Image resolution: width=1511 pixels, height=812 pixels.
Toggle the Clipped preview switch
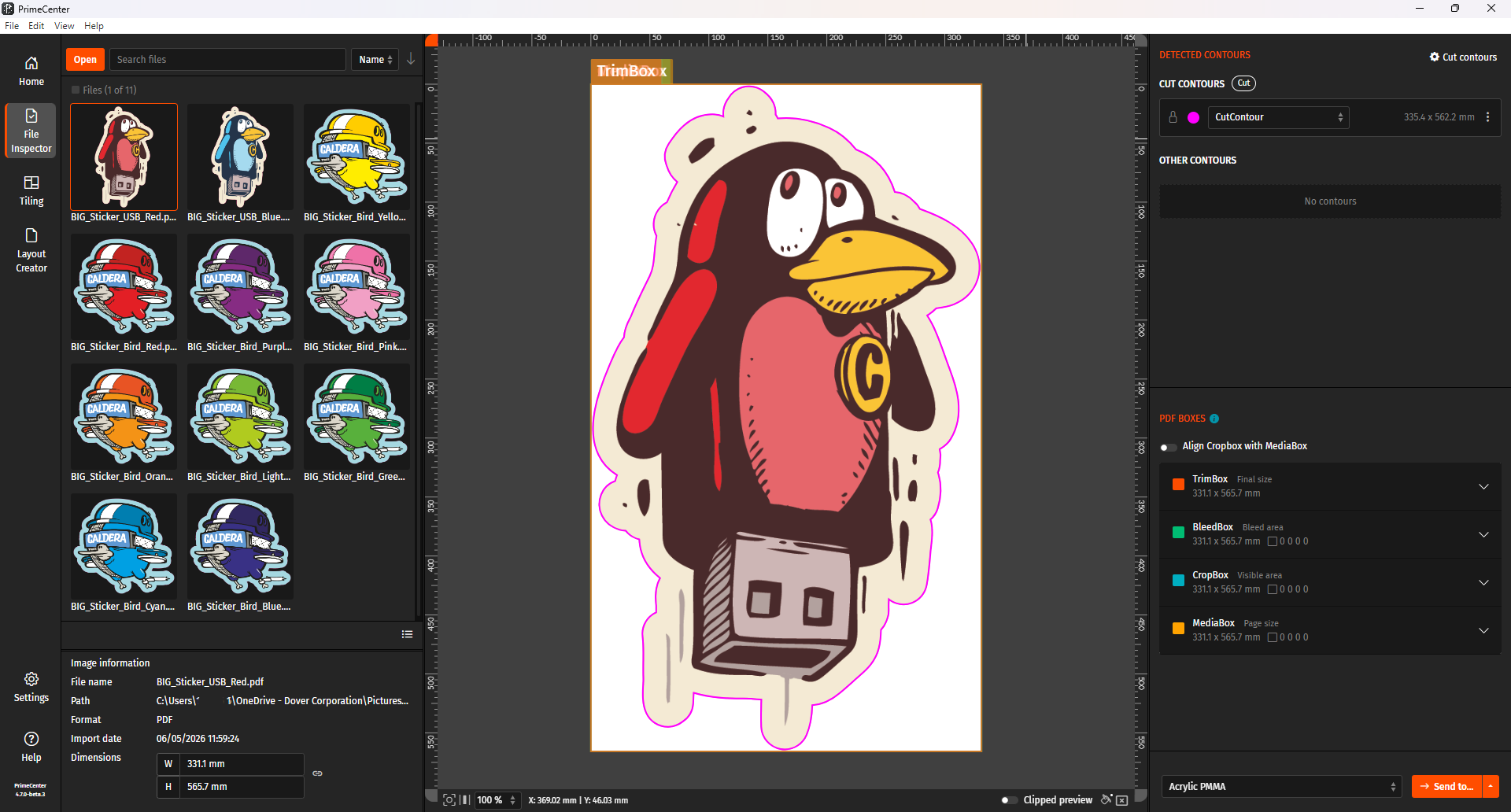[1009, 800]
